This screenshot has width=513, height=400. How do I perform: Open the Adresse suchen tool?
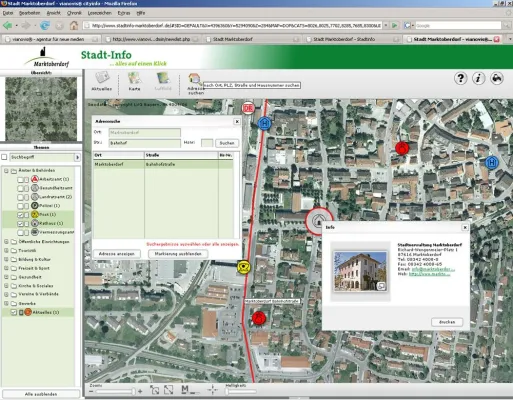(x=195, y=83)
